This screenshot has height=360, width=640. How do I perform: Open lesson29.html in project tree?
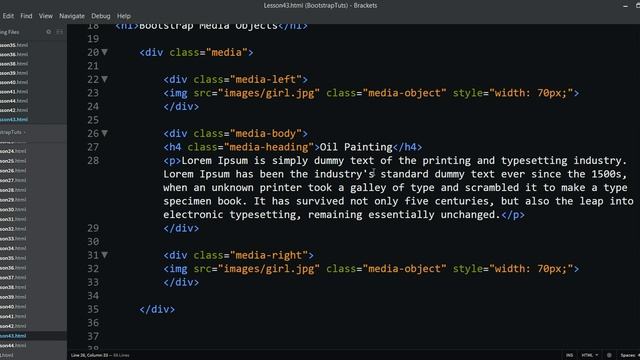13,200
